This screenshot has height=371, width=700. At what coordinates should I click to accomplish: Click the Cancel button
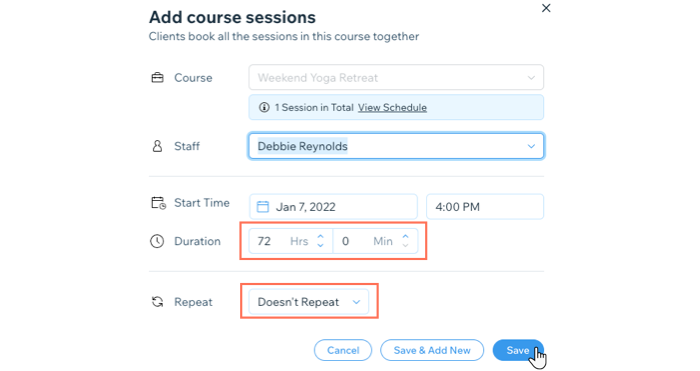pyautogui.click(x=343, y=350)
